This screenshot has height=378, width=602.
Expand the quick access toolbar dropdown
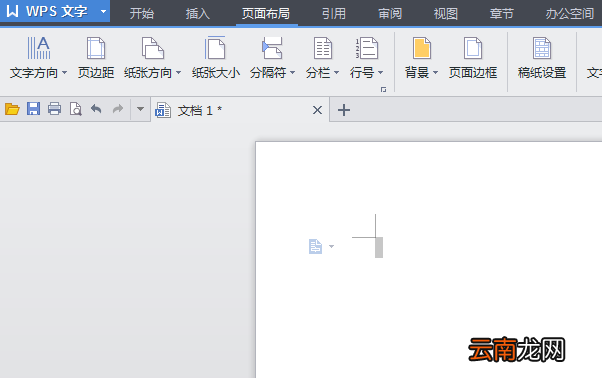pyautogui.click(x=141, y=109)
